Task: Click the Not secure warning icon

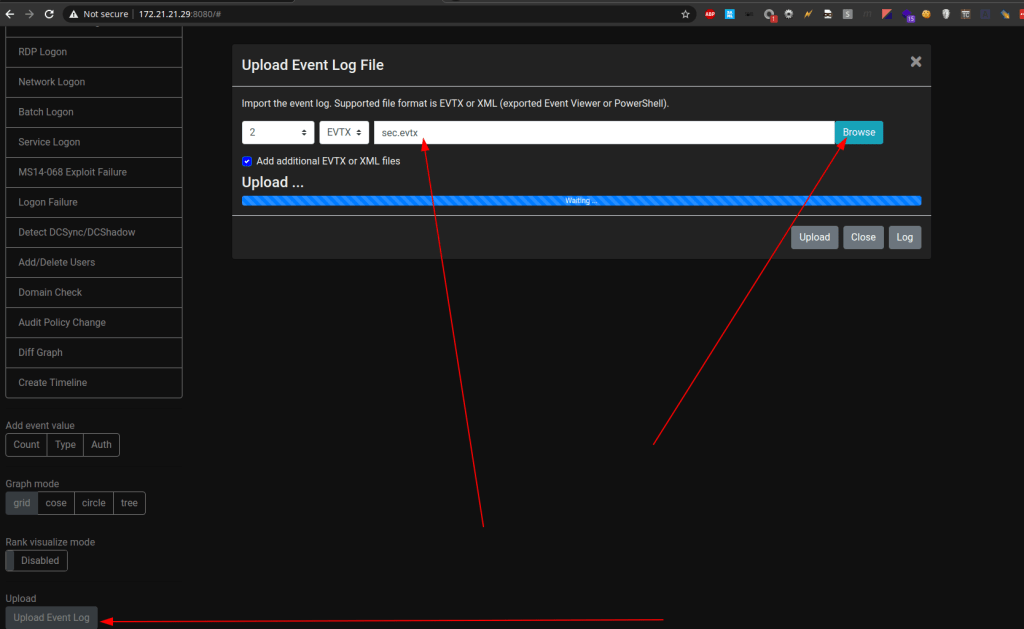Action: click(73, 14)
